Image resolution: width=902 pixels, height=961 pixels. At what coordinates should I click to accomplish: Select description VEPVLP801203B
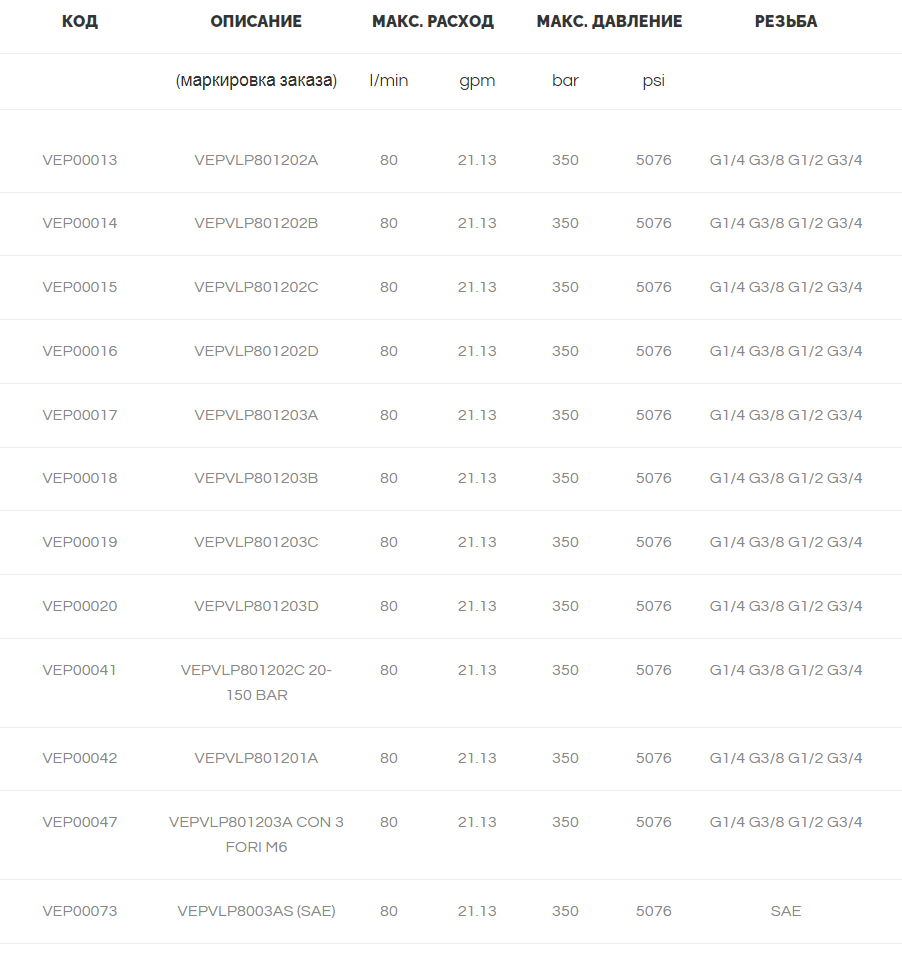point(256,479)
